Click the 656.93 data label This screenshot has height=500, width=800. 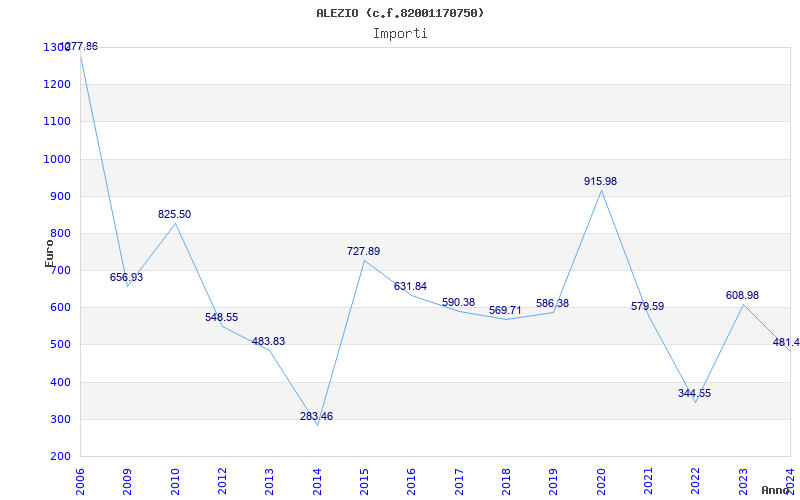126,277
